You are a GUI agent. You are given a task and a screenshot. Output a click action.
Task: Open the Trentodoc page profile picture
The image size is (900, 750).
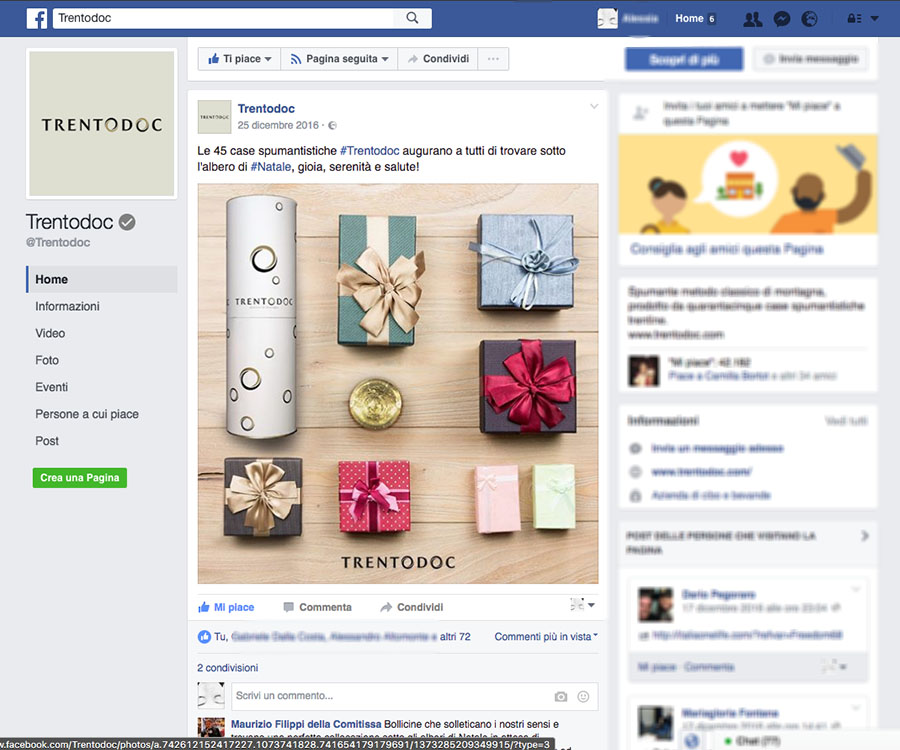tap(102, 124)
